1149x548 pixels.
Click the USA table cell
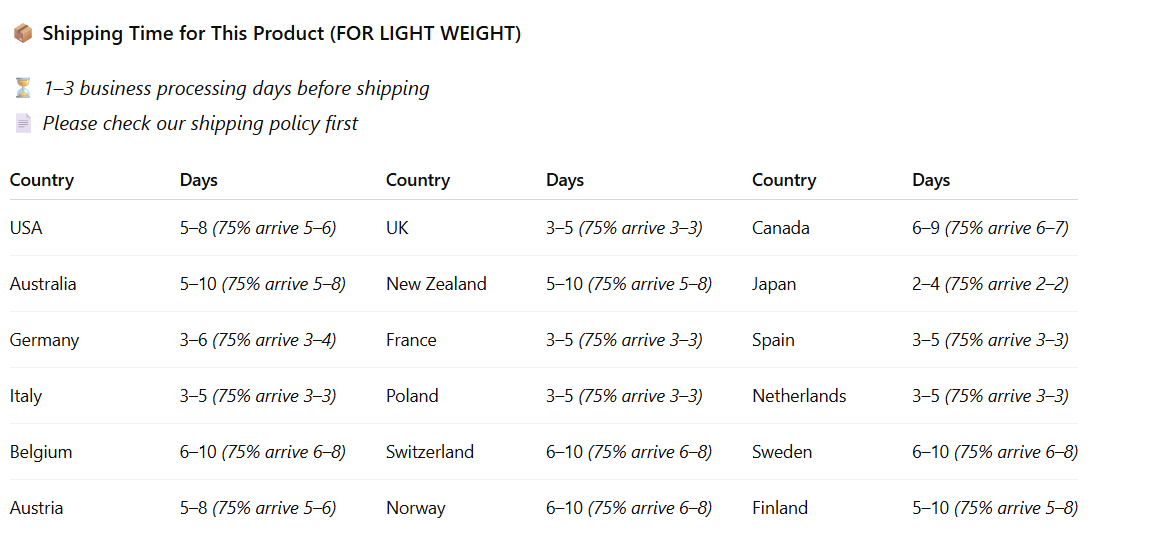point(26,228)
